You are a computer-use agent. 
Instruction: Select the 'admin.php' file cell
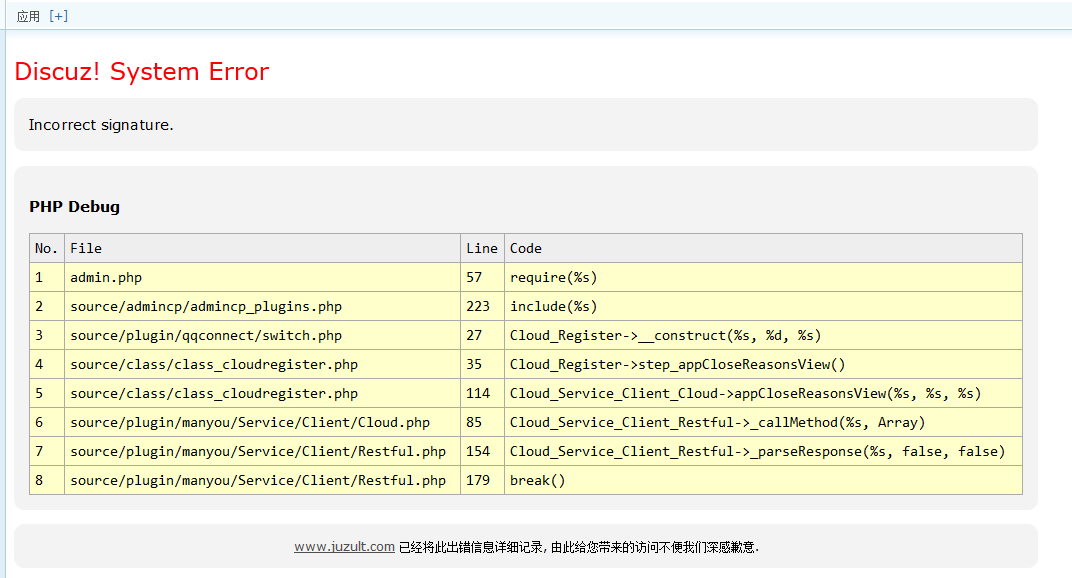tap(263, 277)
